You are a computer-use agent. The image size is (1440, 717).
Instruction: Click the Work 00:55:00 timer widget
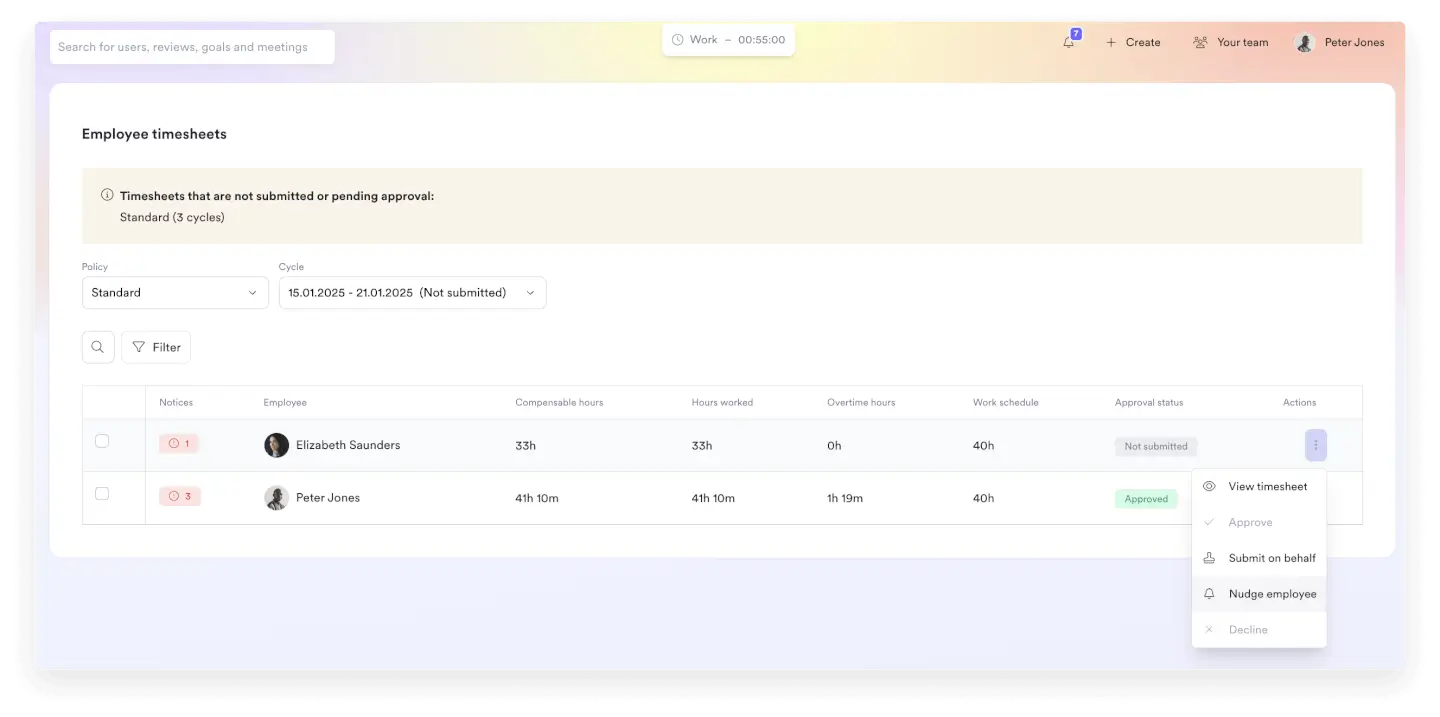(x=728, y=40)
